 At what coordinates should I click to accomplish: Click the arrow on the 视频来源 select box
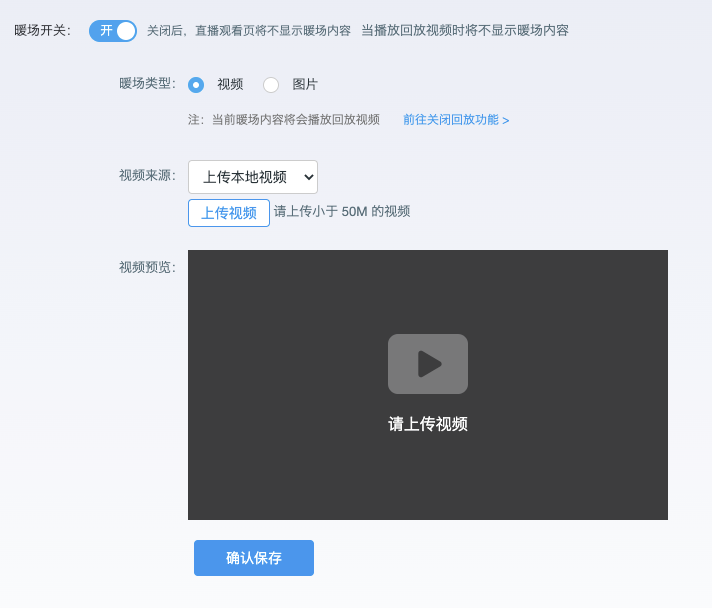(x=307, y=177)
